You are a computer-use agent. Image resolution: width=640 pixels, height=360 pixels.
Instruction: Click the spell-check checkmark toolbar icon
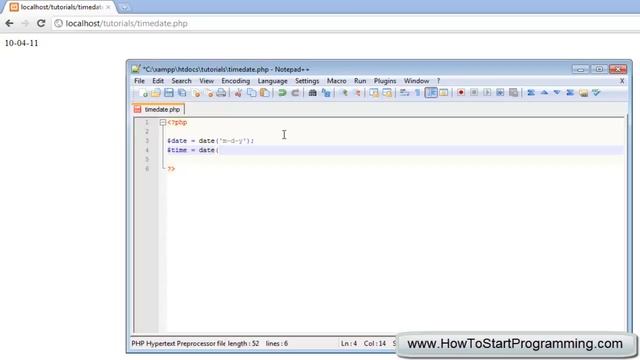[596, 93]
